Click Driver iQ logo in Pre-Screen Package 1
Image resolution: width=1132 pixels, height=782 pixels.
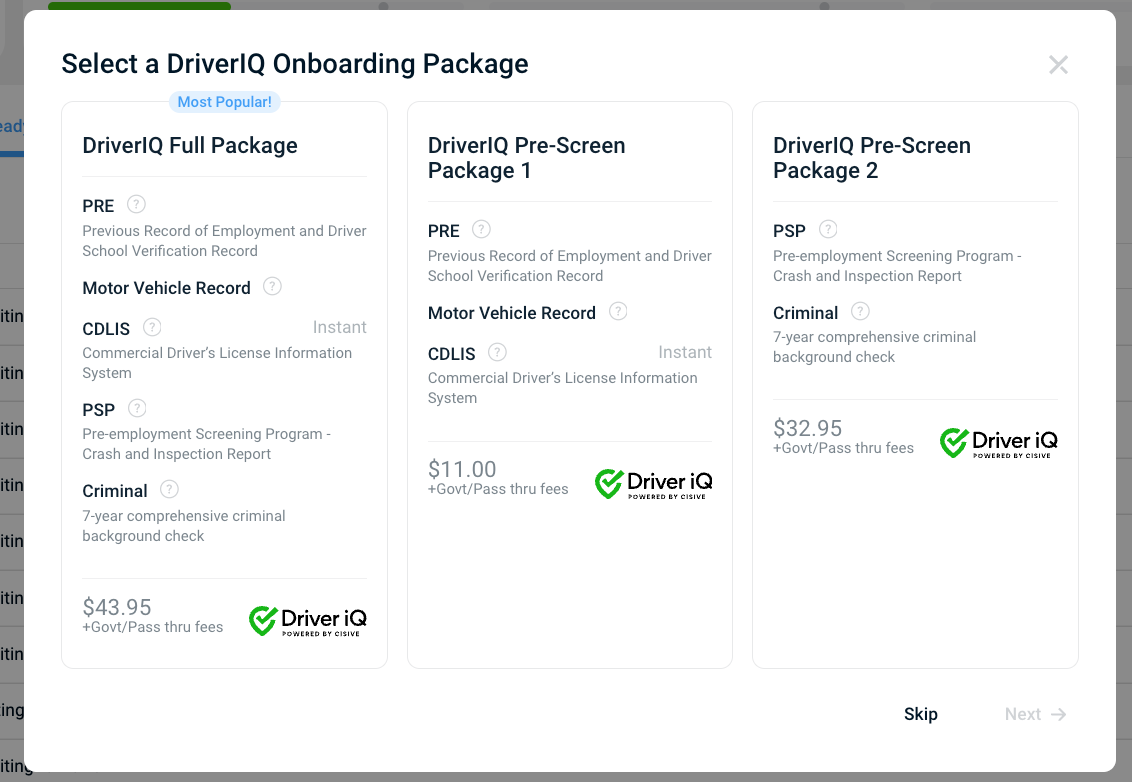[653, 484]
